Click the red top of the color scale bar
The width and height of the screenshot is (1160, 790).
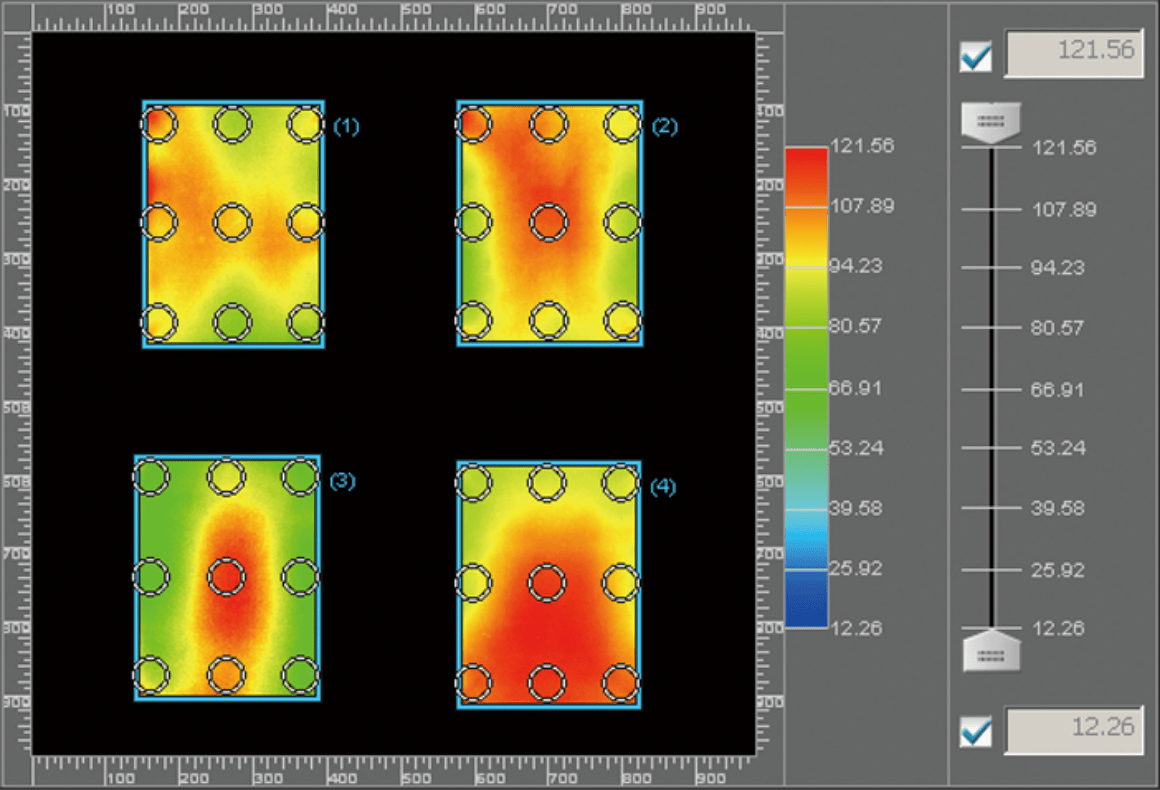click(806, 160)
